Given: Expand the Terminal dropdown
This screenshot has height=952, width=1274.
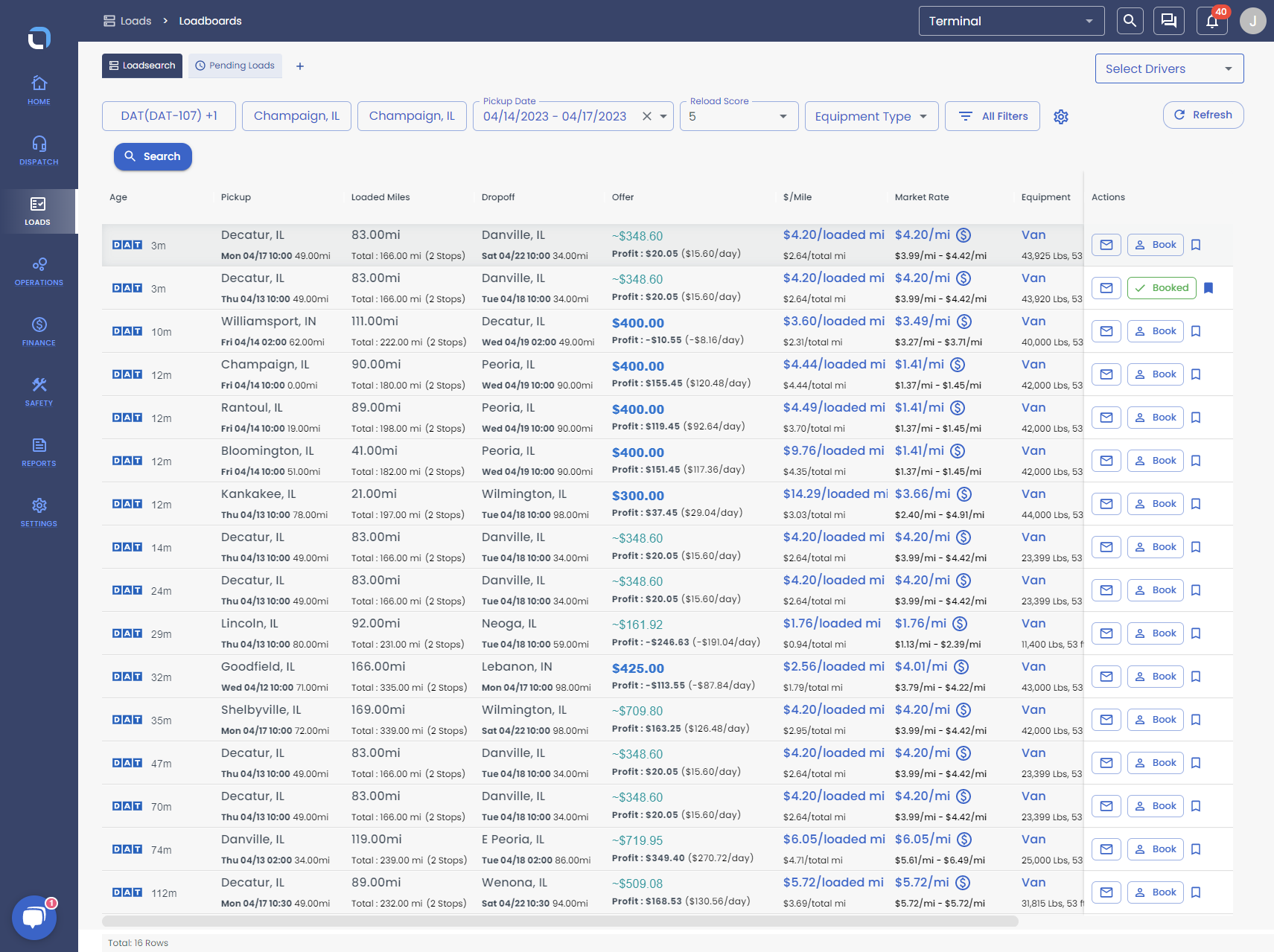Looking at the screenshot, I should pos(1011,21).
